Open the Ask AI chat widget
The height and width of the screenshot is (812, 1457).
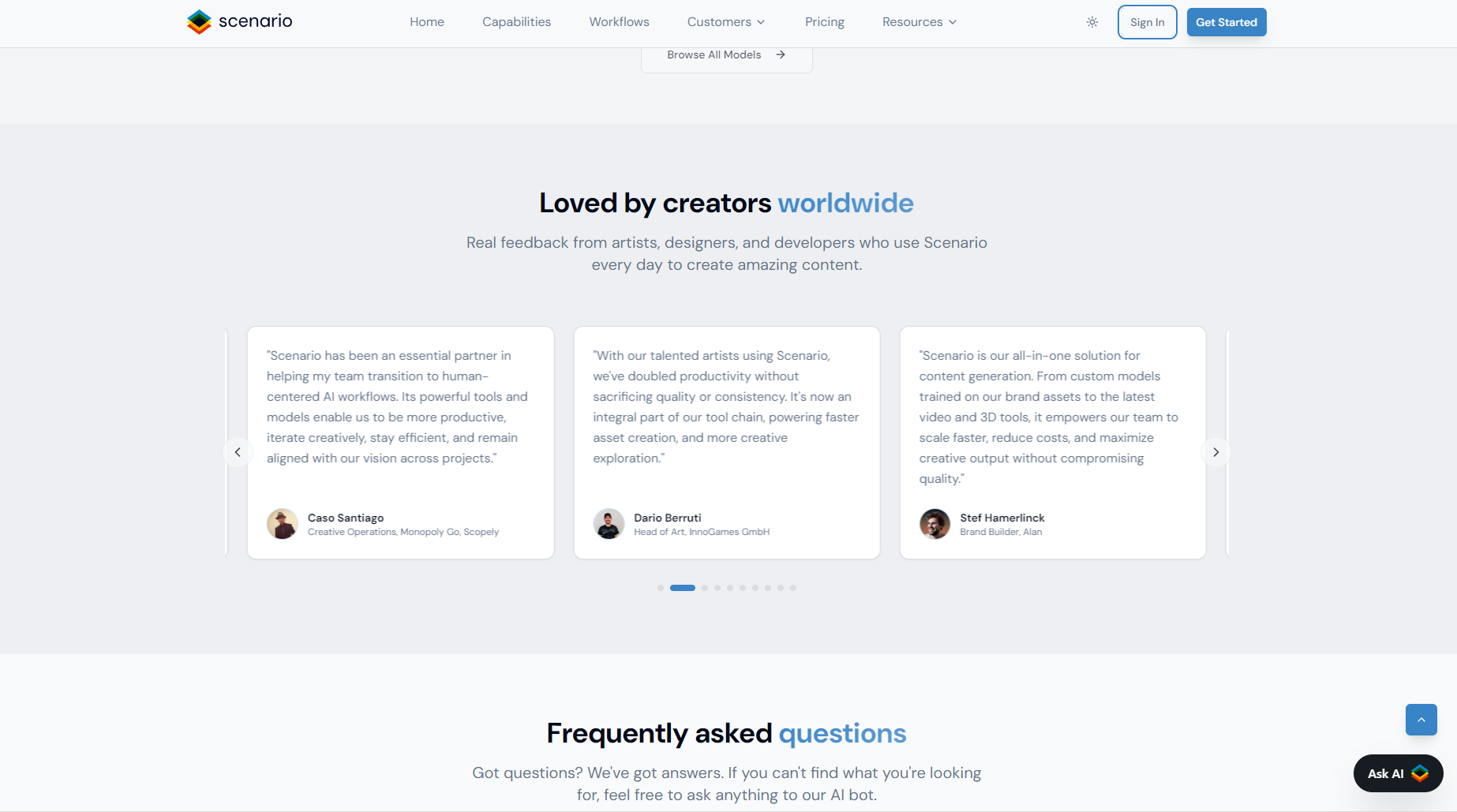(1398, 773)
